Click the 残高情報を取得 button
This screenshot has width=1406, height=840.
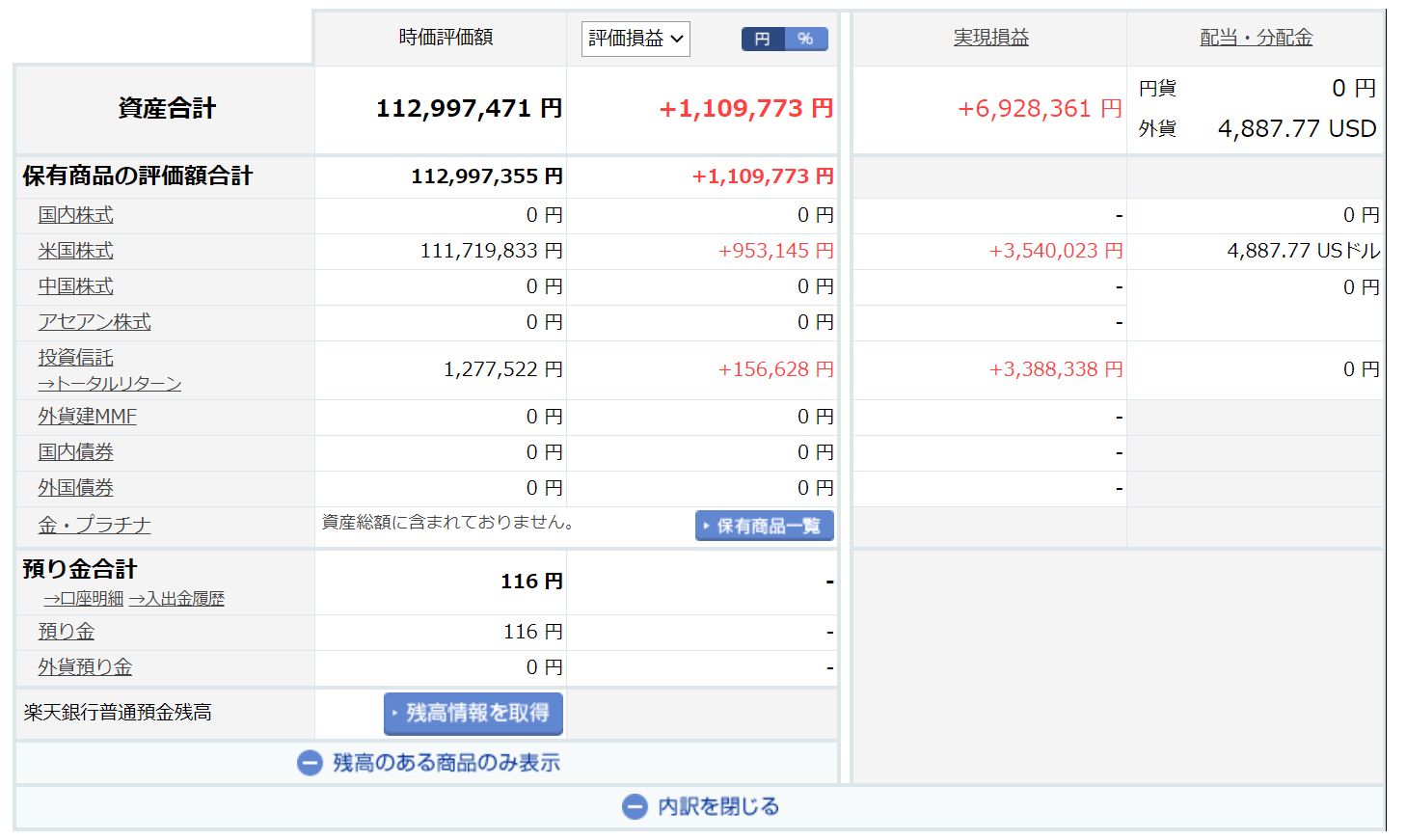(473, 713)
